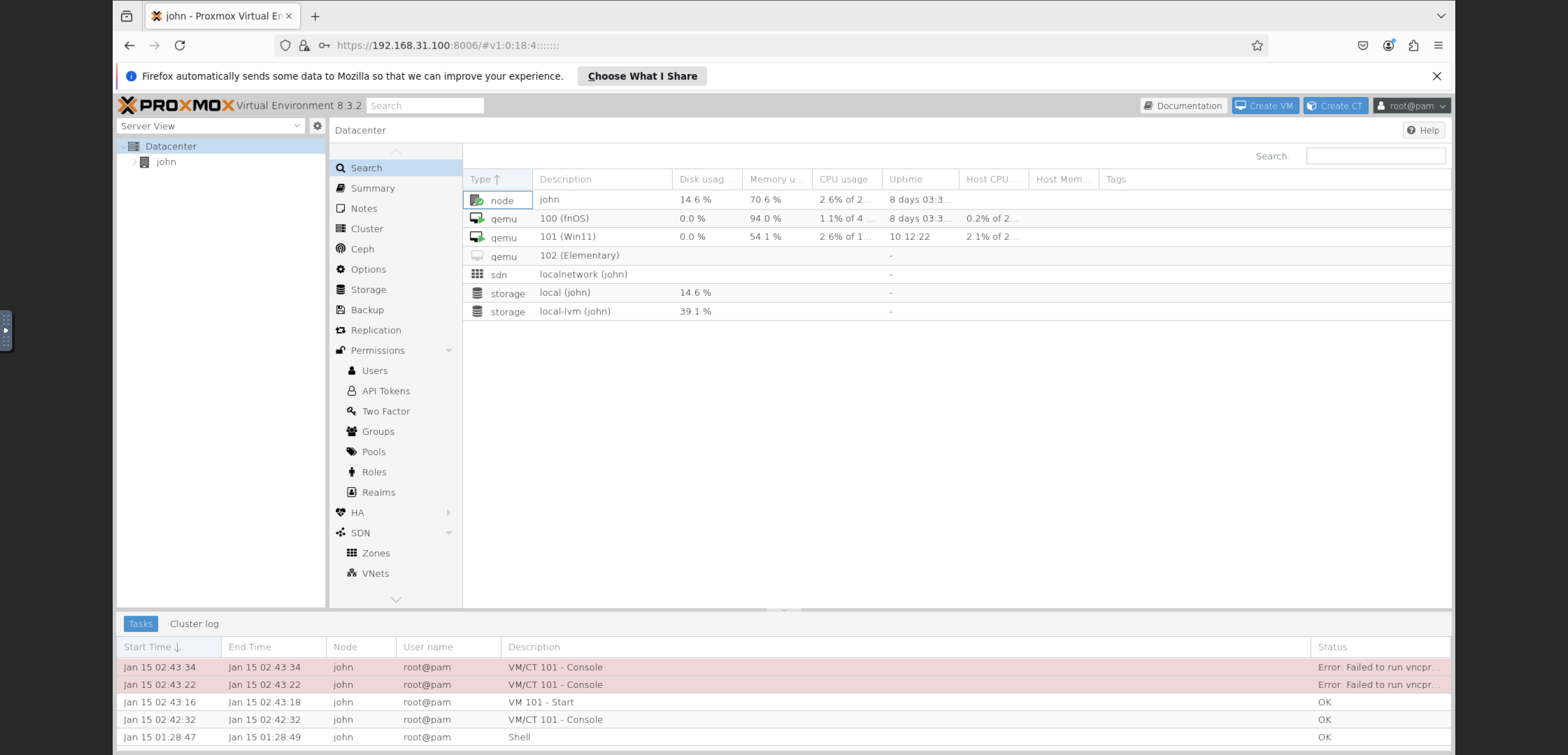Viewport: 1568px width, 755px height.
Task: Click the Choose What I Share button
Action: tap(642, 76)
